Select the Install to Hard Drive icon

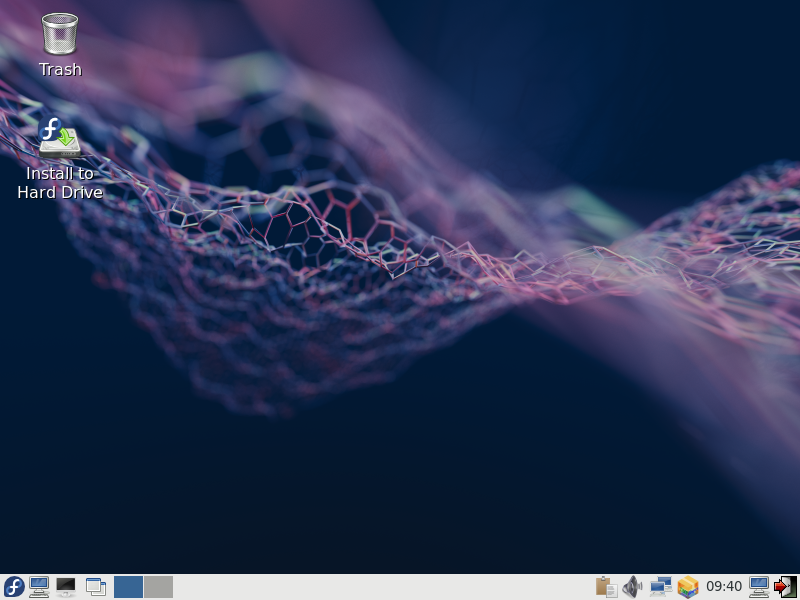pos(60,138)
